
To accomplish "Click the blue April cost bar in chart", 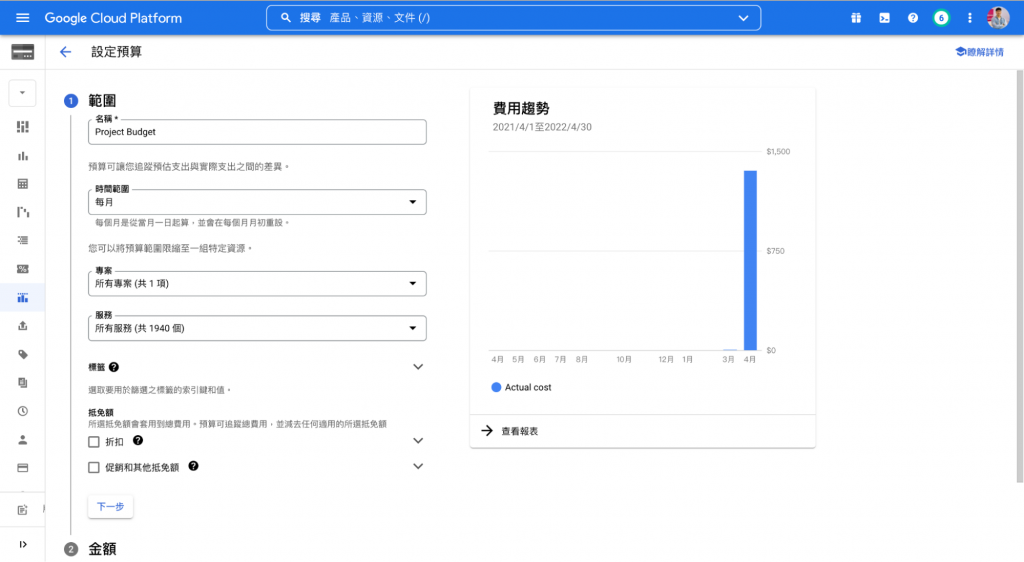I will (750, 260).
